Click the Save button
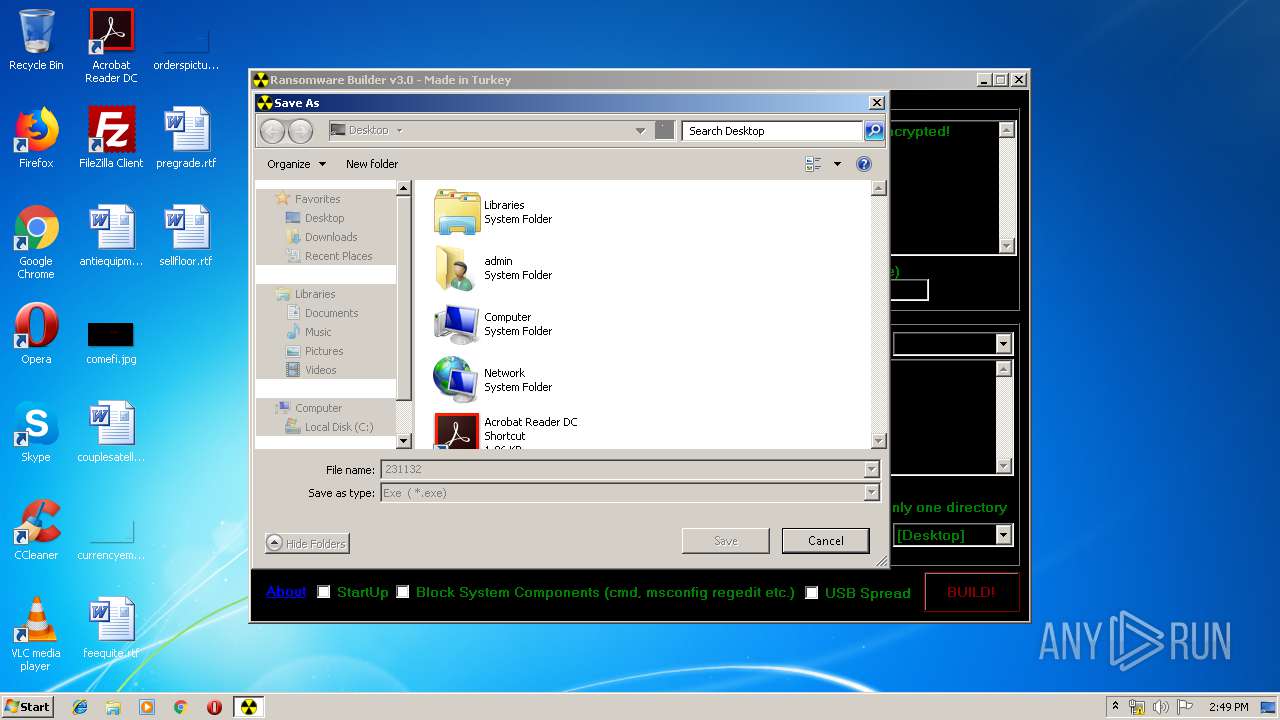 [726, 541]
